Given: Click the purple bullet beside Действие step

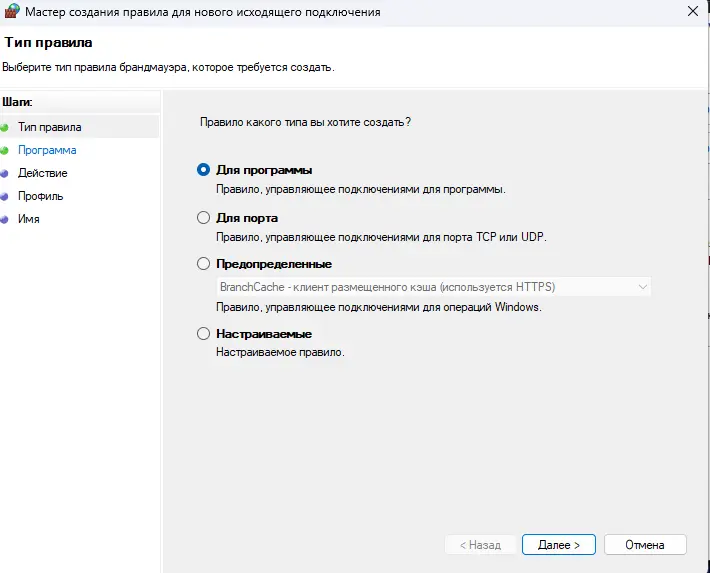Looking at the screenshot, I should point(4,173).
